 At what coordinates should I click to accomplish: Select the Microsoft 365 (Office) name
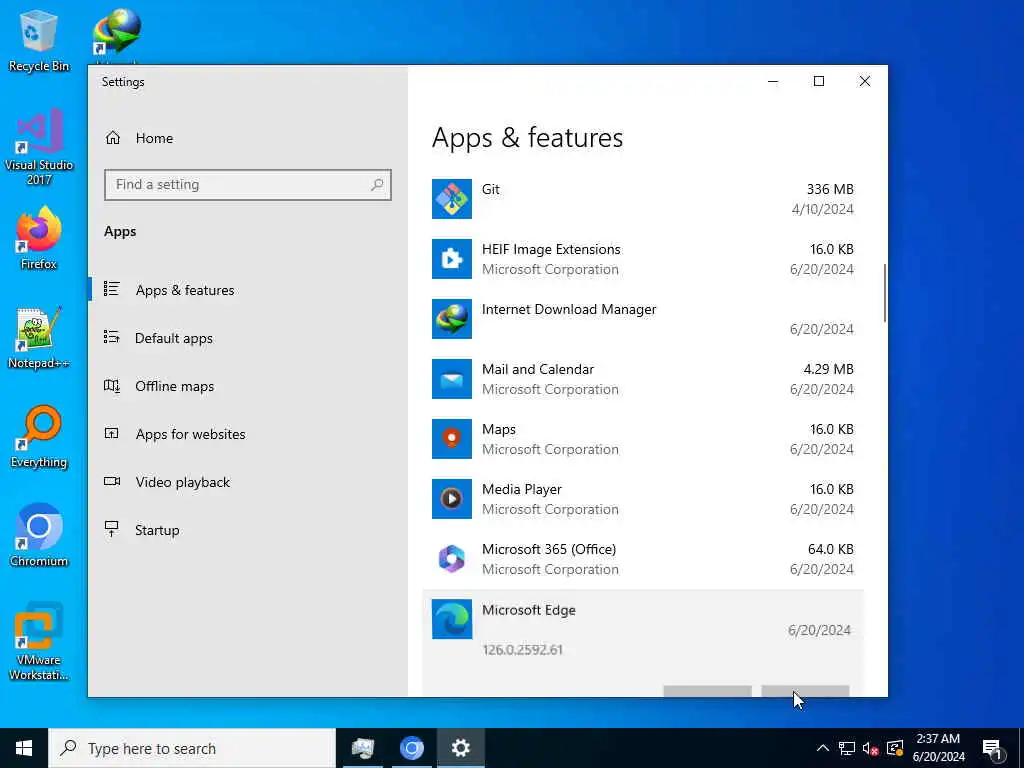(x=549, y=549)
